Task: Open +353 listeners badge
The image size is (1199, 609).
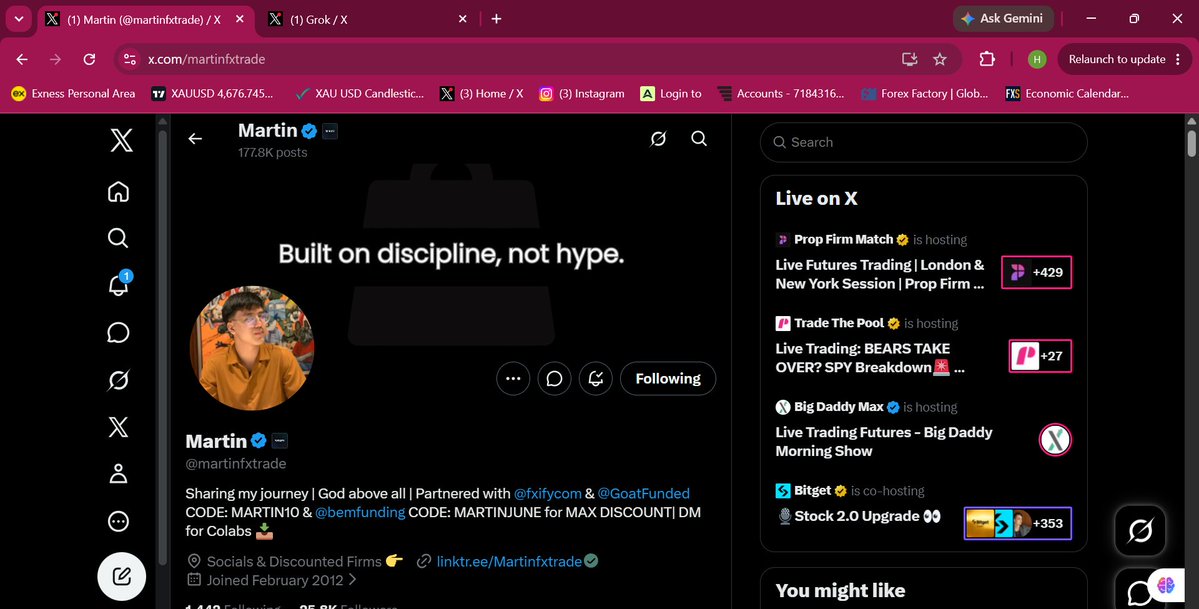Action: (1018, 523)
